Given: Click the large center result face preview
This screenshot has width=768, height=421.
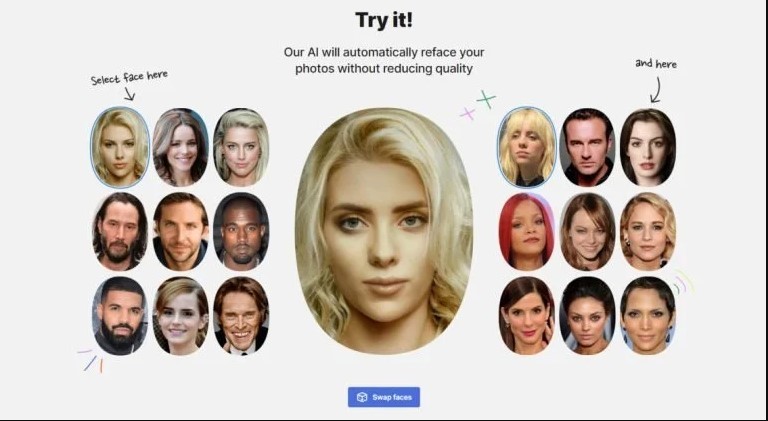Looking at the screenshot, I should 384,231.
